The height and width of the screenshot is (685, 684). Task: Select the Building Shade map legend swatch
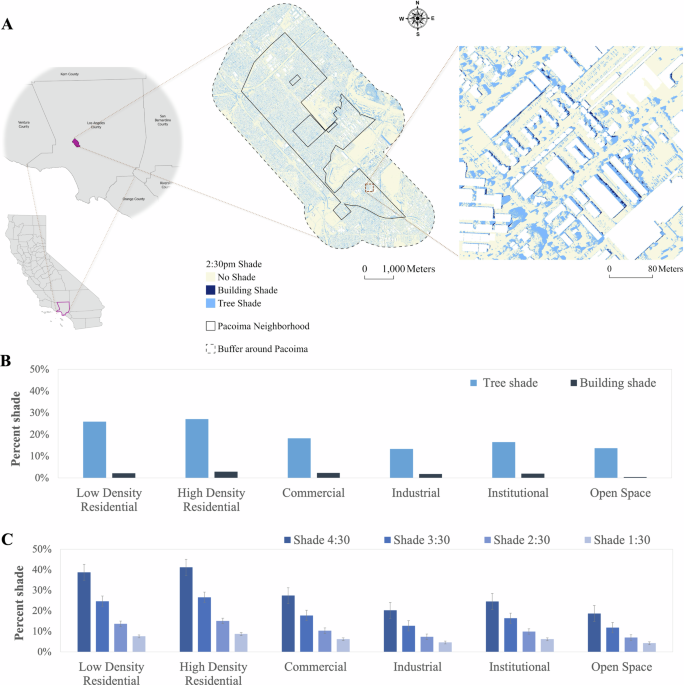[x=211, y=290]
